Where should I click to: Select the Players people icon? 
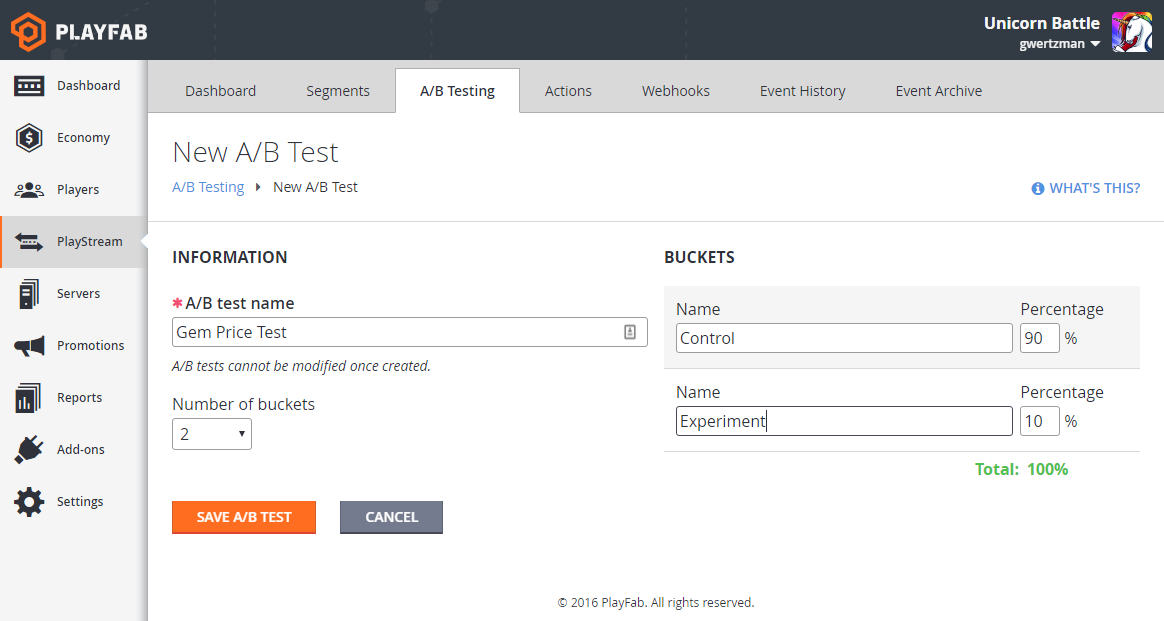(29, 190)
